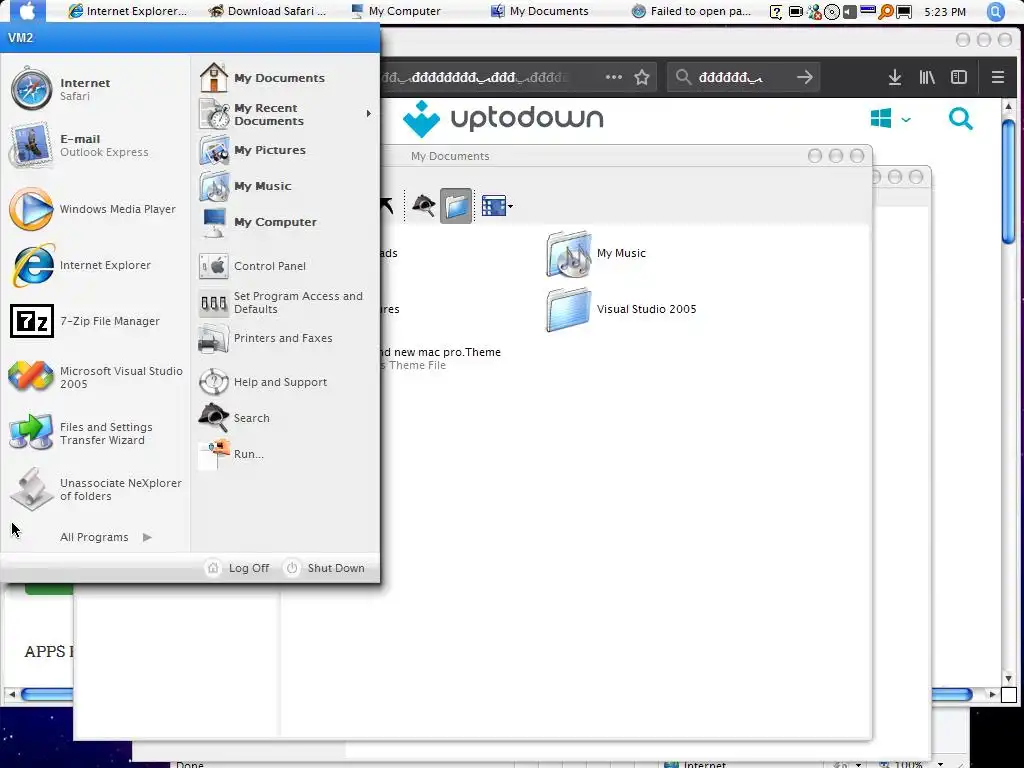Viewport: 1024px width, 768px height.
Task: Click the orange magnifier tray icon
Action: 886,12
